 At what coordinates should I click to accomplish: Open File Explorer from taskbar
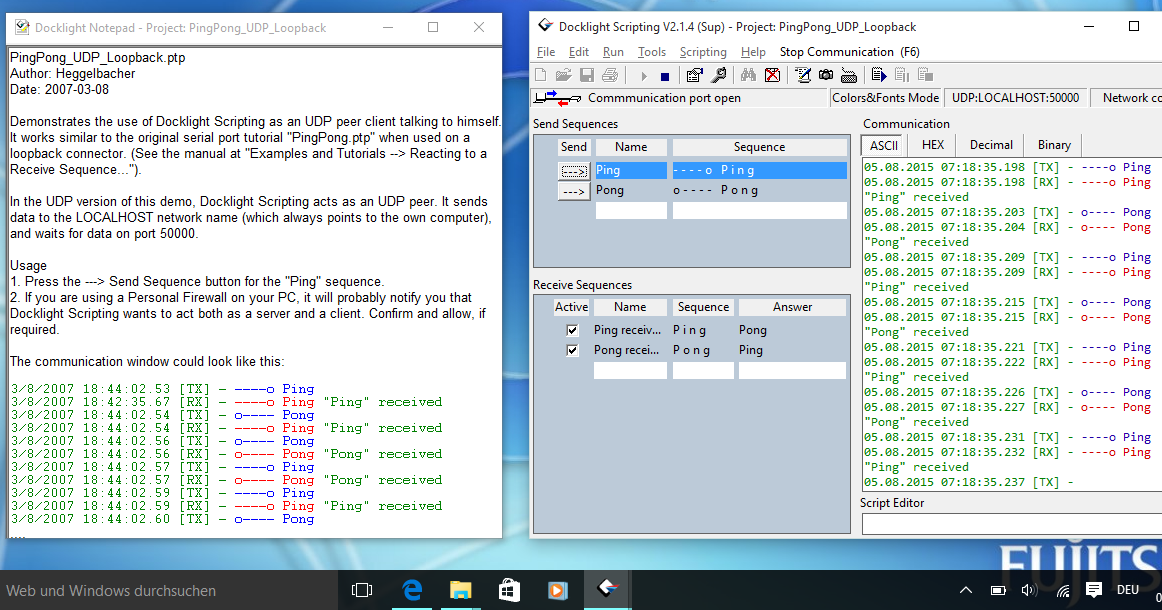(x=460, y=590)
